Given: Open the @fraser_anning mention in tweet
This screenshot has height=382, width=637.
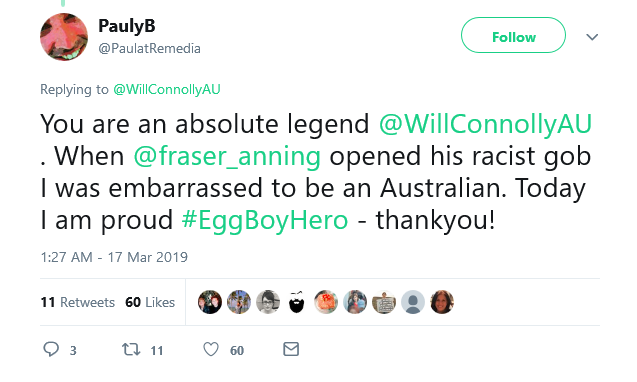Looking at the screenshot, I should point(227,156).
